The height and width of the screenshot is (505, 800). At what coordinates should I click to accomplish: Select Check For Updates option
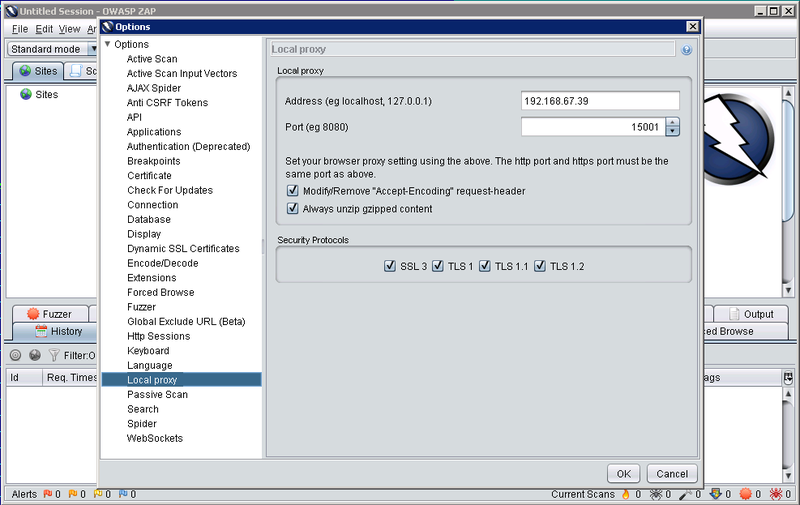point(170,190)
